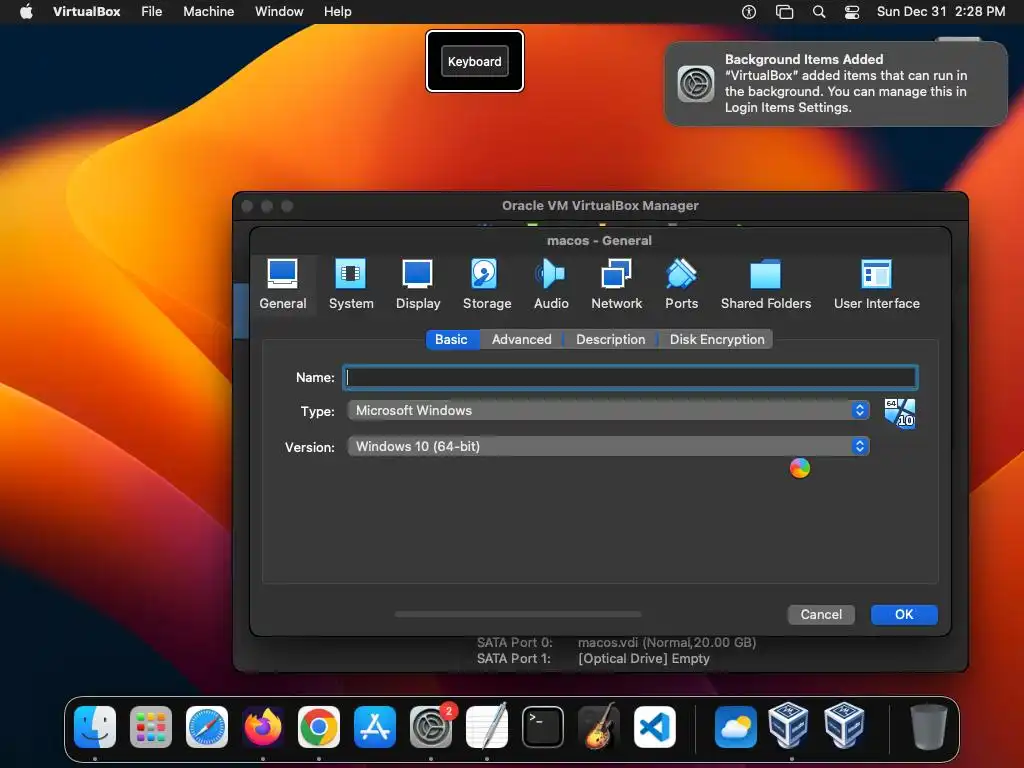Open the System settings section
The image size is (1024, 768).
pos(351,285)
